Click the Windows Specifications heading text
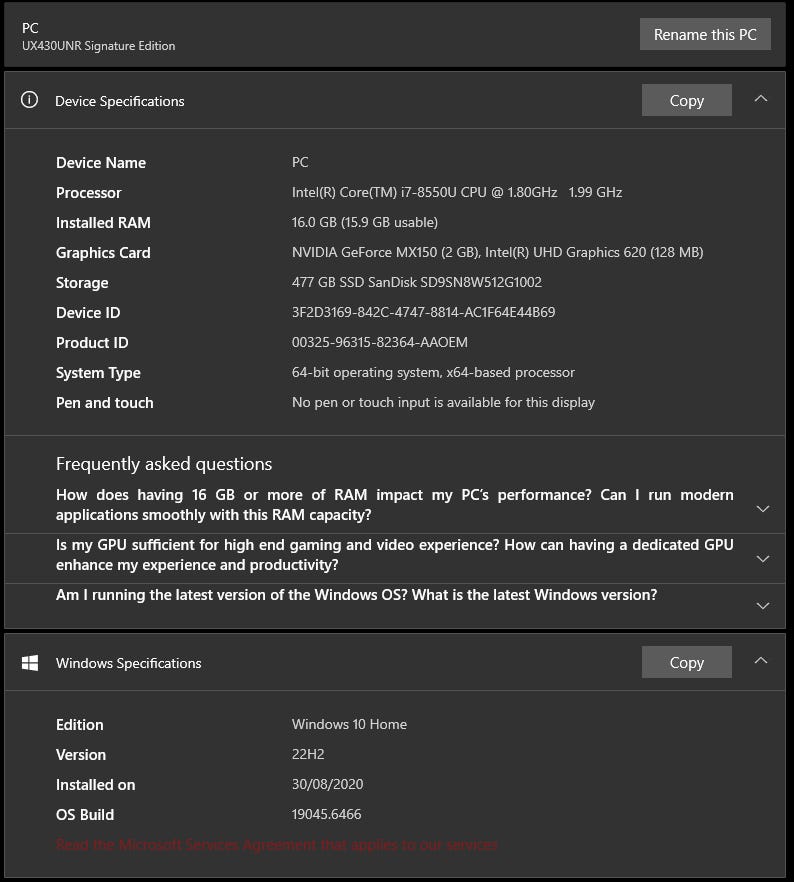The height and width of the screenshot is (882, 794). tap(128, 663)
